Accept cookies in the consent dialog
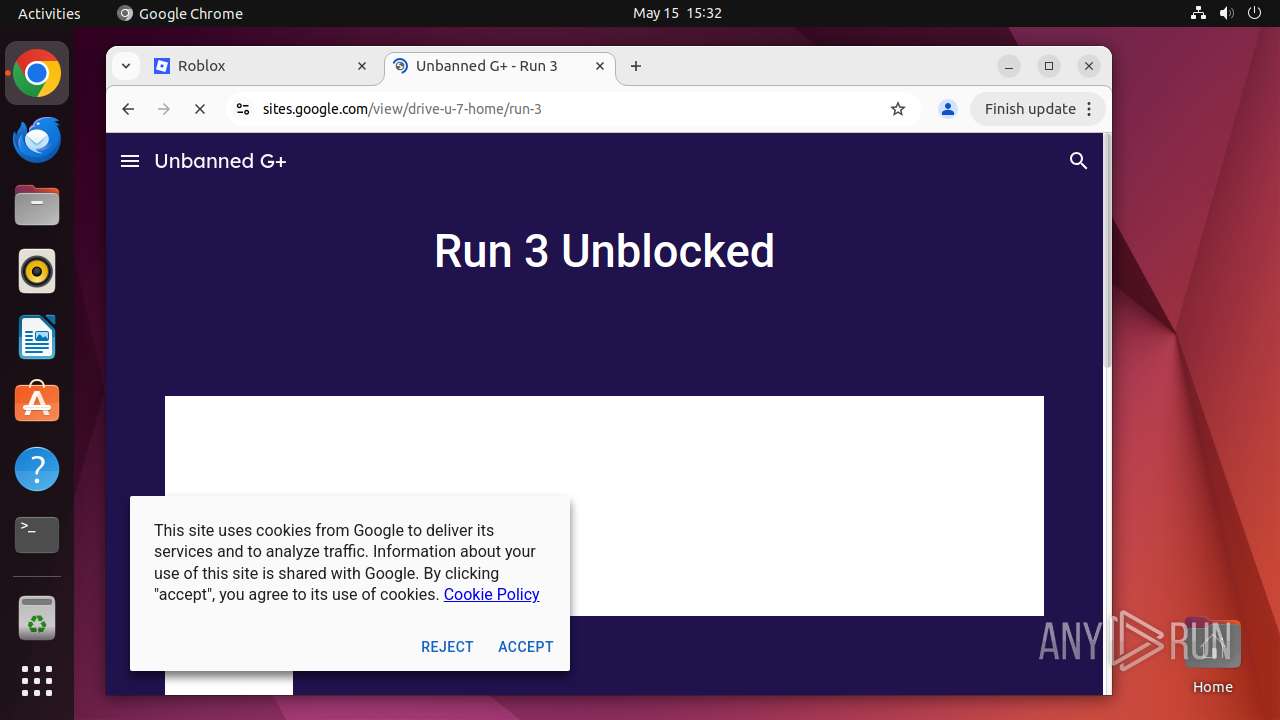Screen dimensions: 1280x720 pyautogui.click(x=526, y=647)
